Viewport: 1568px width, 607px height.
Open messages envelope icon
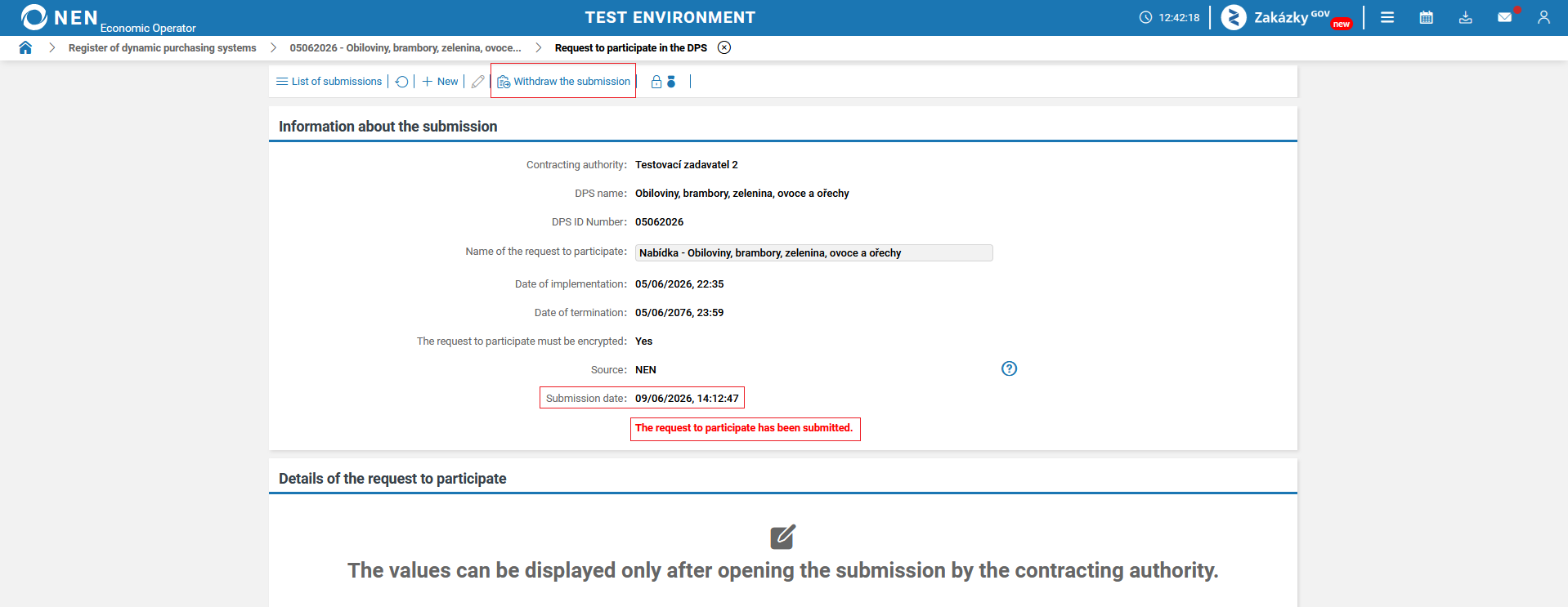coord(1505,17)
